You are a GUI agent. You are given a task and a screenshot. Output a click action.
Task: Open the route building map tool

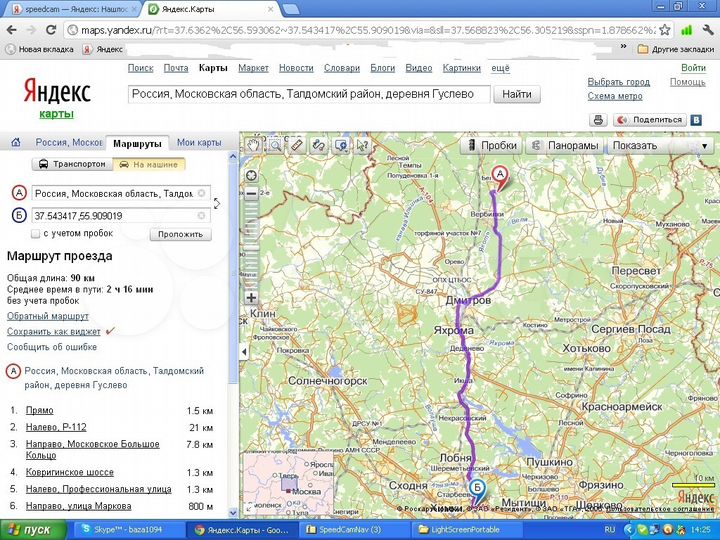[x=319, y=145]
